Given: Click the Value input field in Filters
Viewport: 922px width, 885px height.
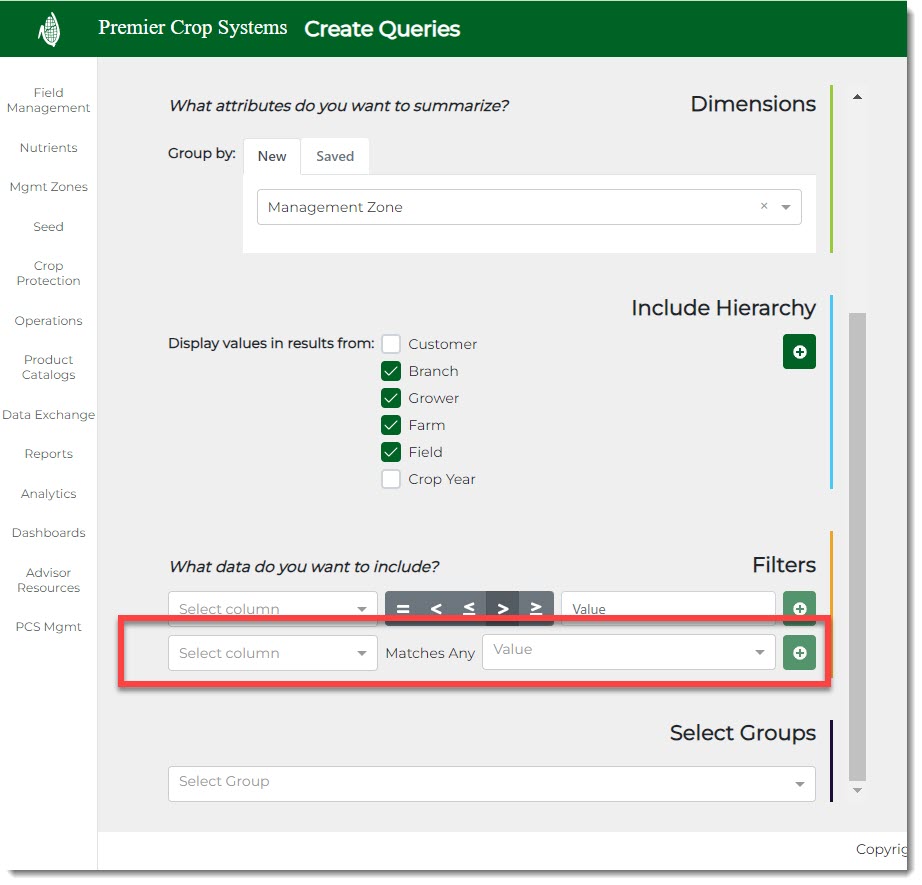Looking at the screenshot, I should click(x=667, y=608).
